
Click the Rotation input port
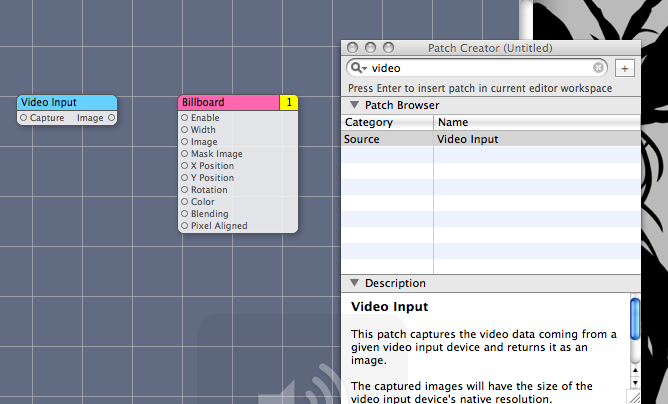click(x=184, y=190)
